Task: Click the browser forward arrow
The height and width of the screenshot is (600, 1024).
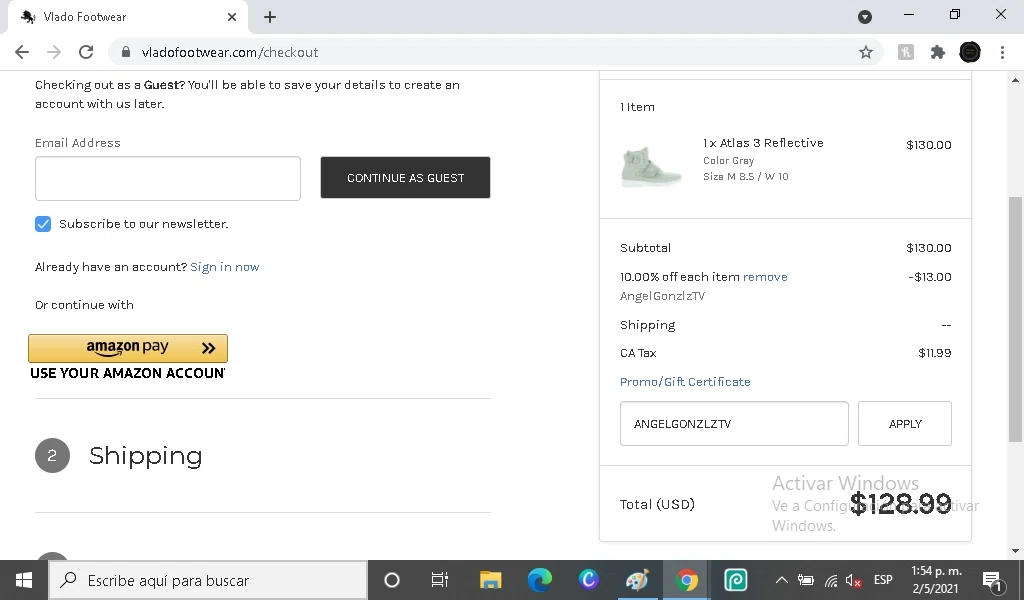Action: coord(54,52)
